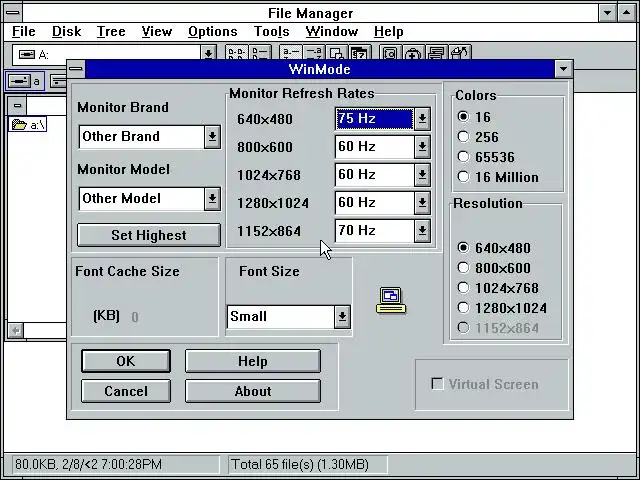Open the View menu
The image size is (640, 480).
click(157, 31)
